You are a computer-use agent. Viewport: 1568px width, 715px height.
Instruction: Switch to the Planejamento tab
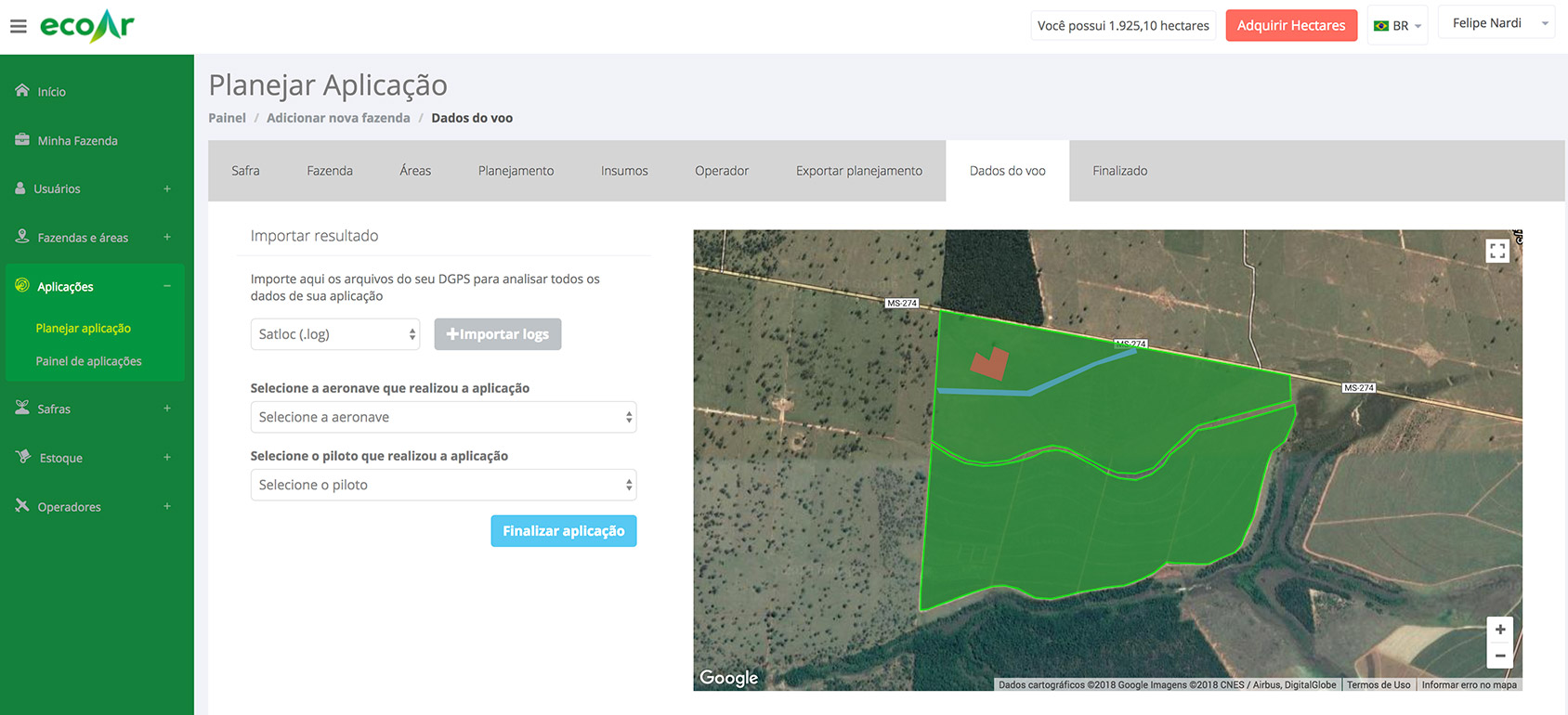point(516,171)
